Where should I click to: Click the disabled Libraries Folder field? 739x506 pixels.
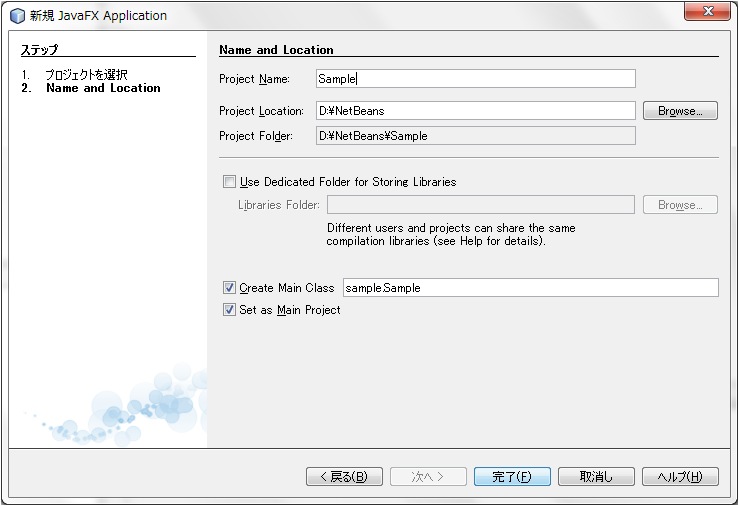481,204
